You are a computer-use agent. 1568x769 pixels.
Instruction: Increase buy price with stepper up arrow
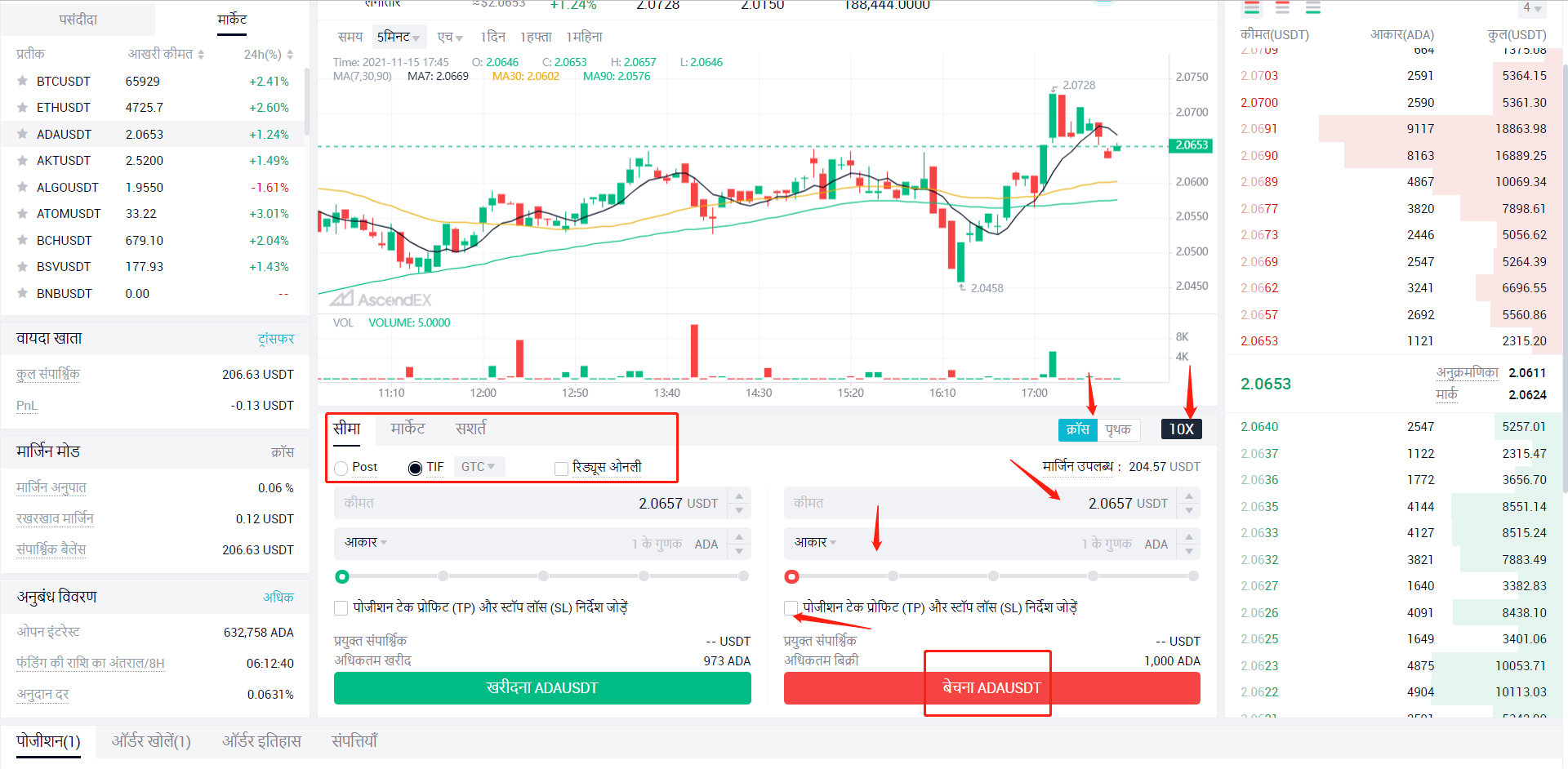click(x=739, y=496)
